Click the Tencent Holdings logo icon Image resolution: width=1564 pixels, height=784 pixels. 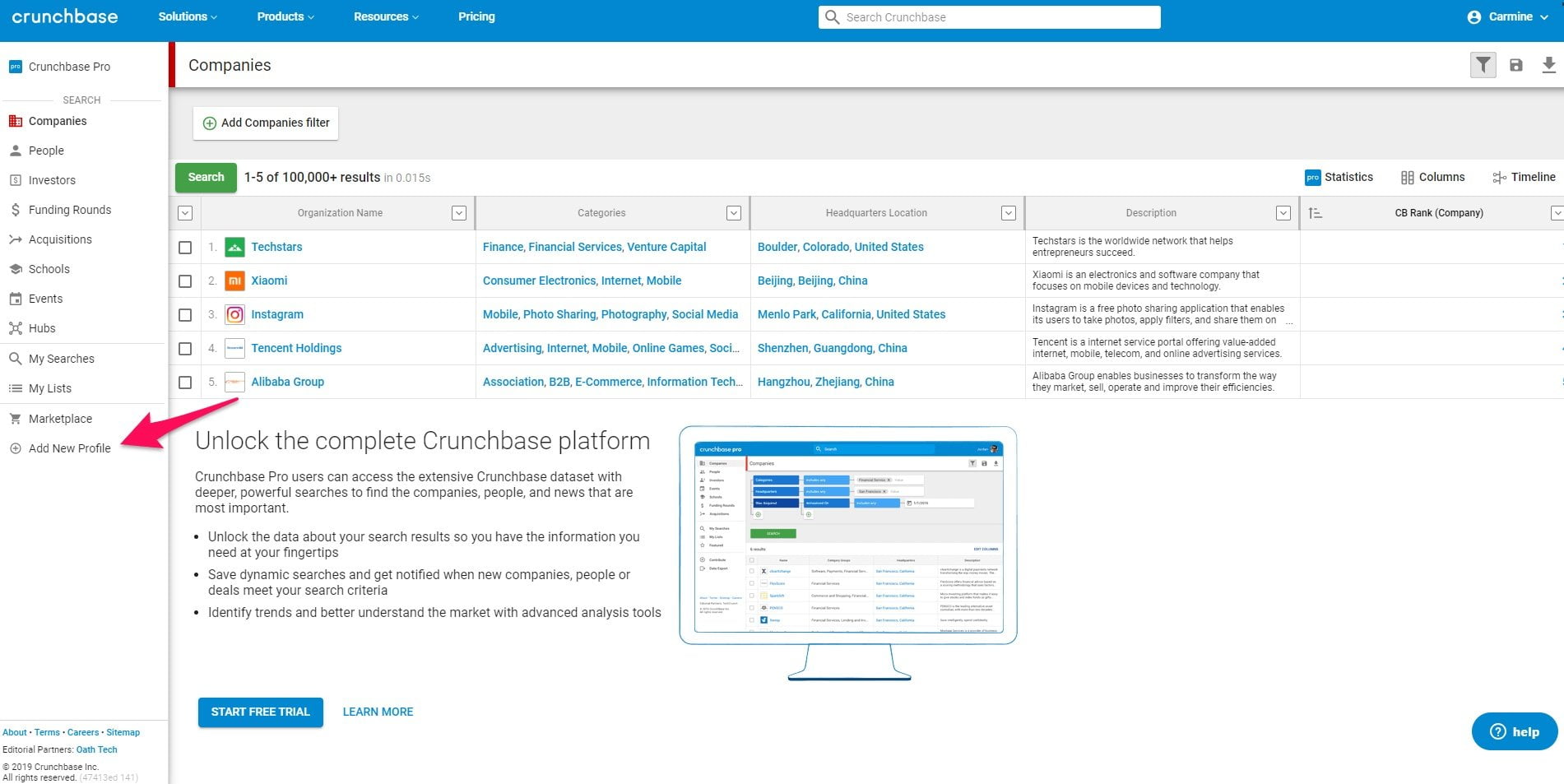coord(234,348)
